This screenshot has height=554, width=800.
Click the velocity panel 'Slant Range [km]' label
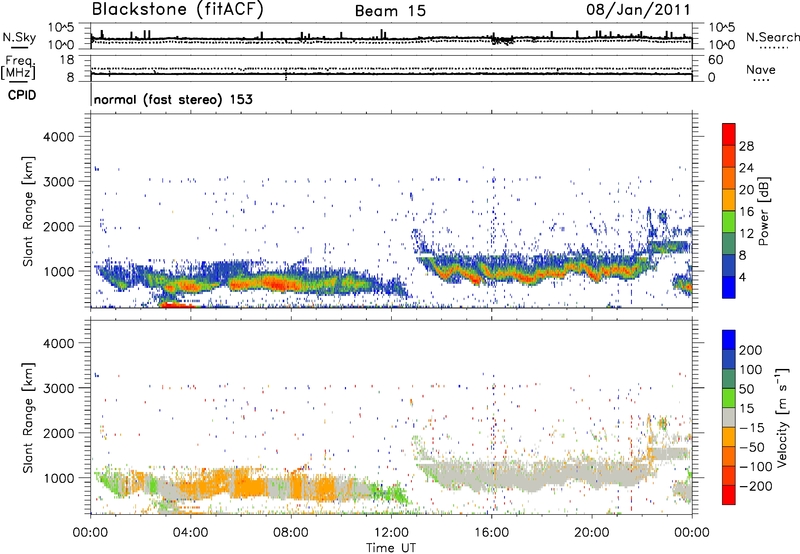[28, 417]
